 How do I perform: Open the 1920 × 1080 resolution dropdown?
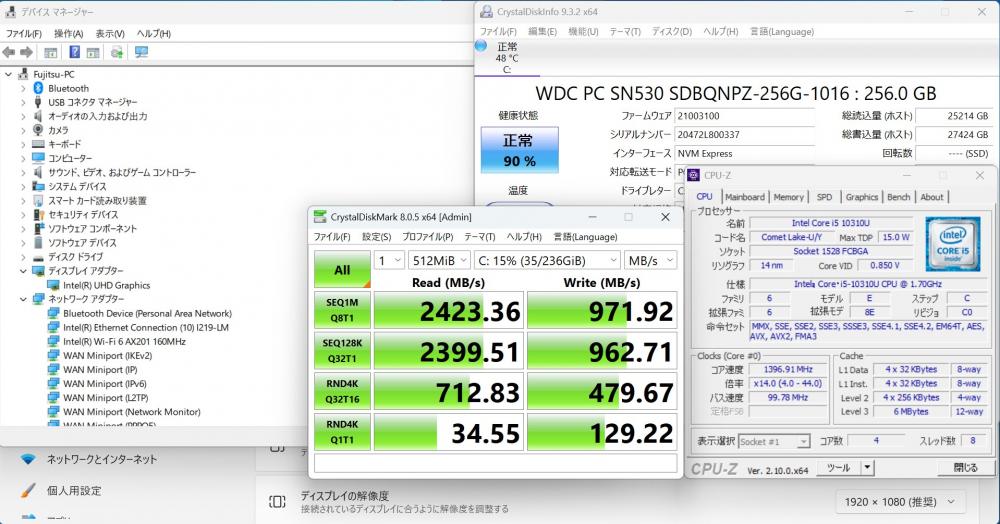coord(900,502)
